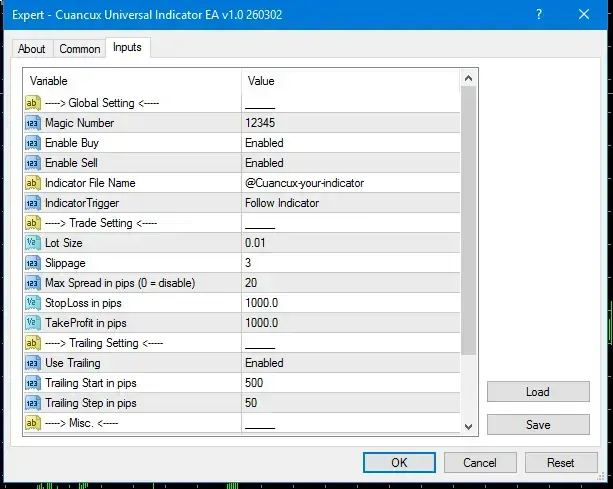Select the Global Setting header row text
Viewport: 613px width, 489px height.
(x=102, y=103)
